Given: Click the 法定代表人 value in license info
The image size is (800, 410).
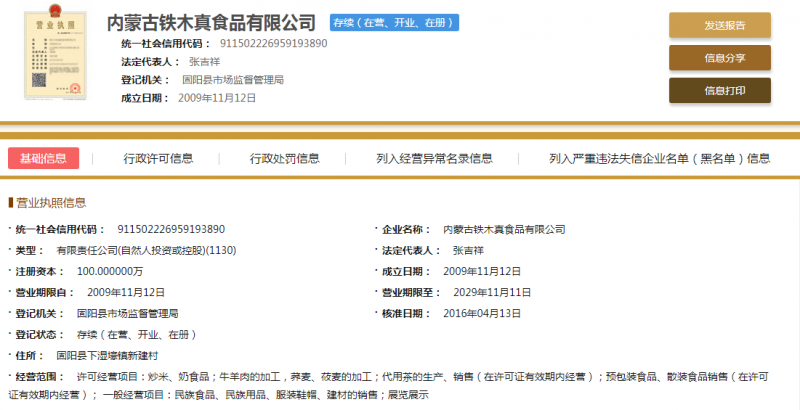Looking at the screenshot, I should coord(468,250).
